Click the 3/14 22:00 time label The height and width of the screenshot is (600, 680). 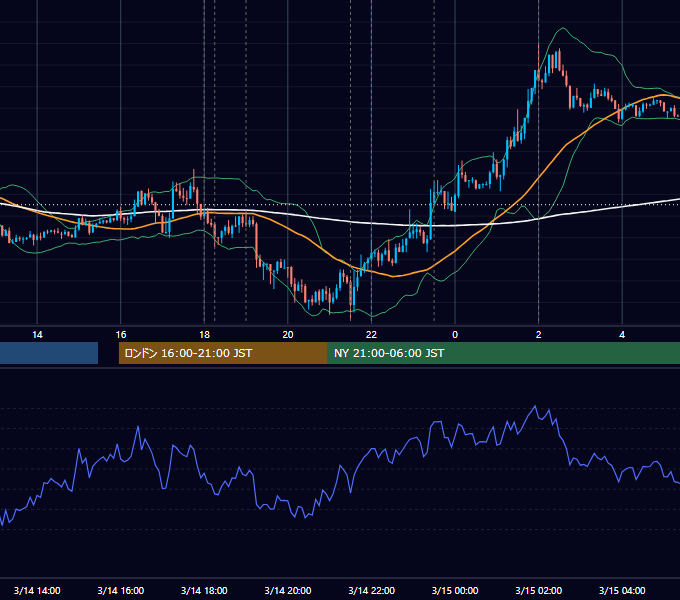click(372, 590)
